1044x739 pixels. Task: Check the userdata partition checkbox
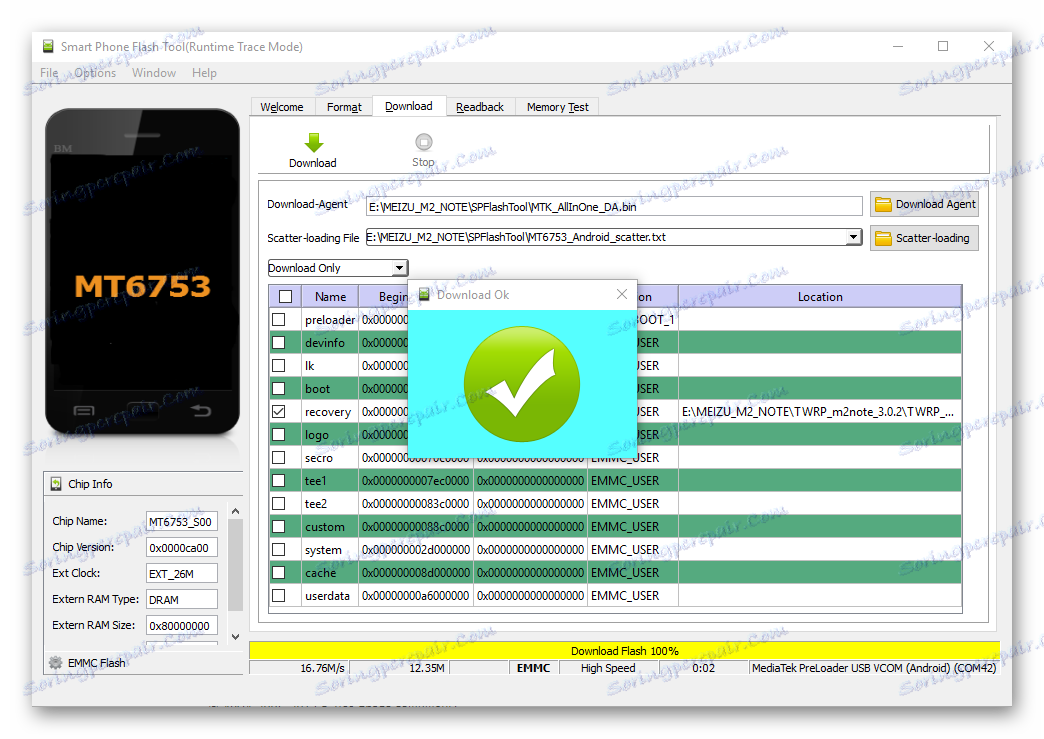(279, 595)
